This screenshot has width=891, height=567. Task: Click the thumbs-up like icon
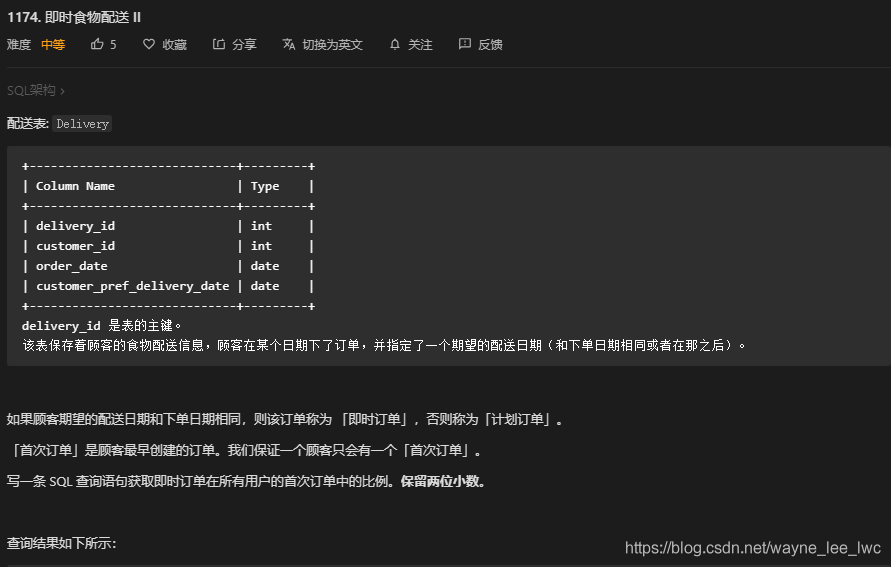pyautogui.click(x=97, y=44)
